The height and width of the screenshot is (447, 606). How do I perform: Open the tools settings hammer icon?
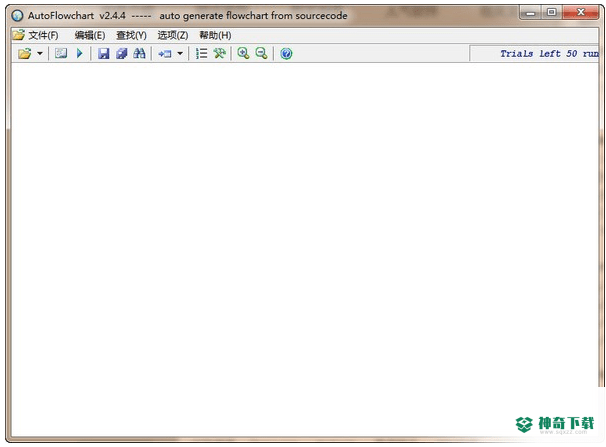[220, 53]
